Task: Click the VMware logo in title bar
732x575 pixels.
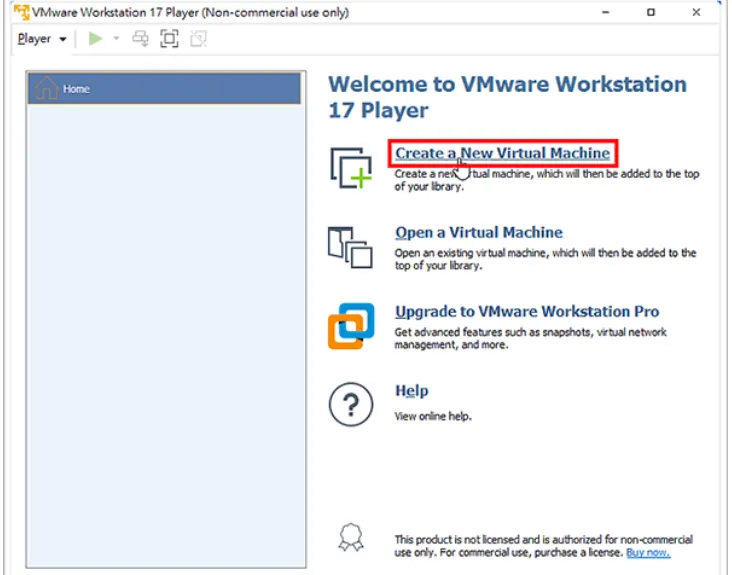Action: (21, 12)
